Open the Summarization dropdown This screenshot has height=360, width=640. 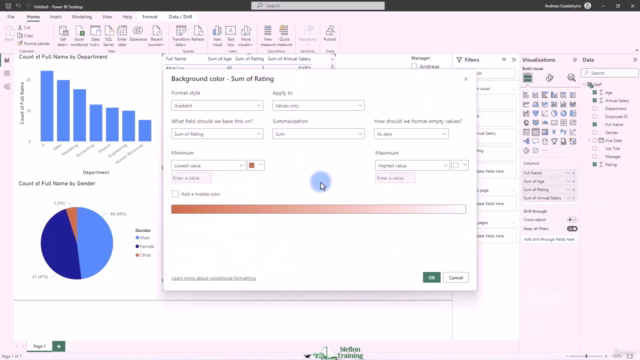318,134
